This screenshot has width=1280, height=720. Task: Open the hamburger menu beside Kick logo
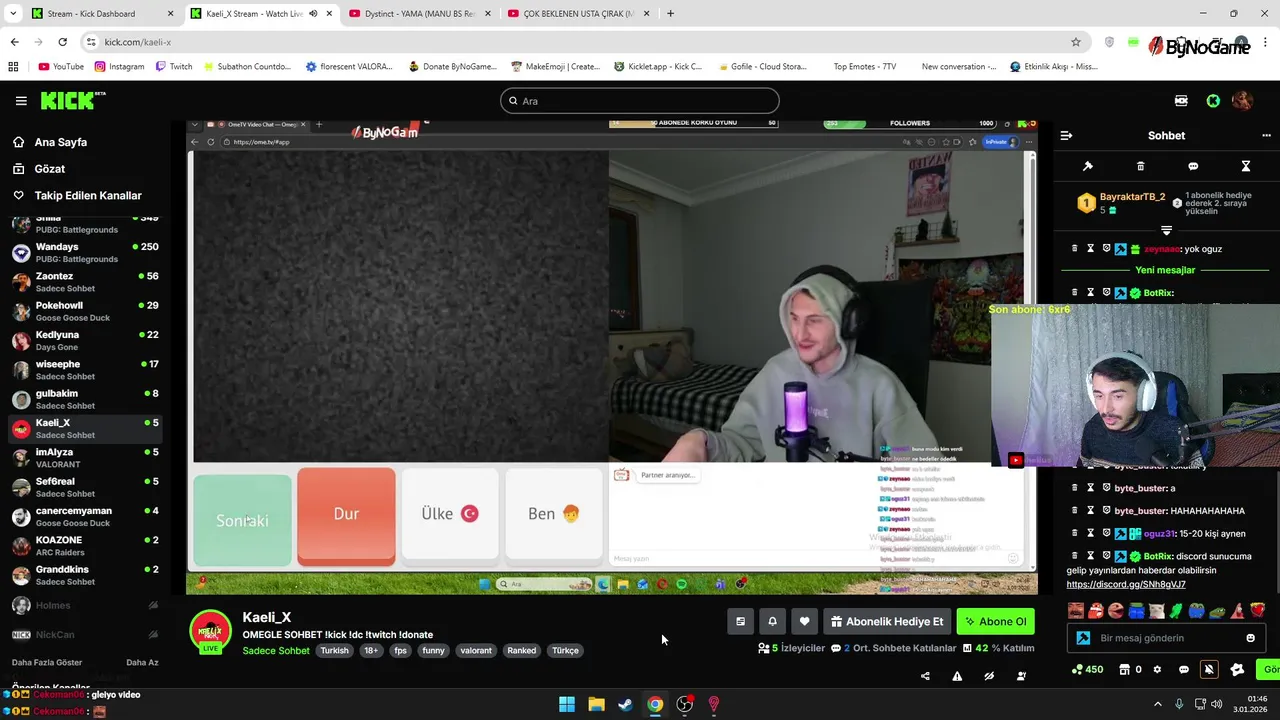21,101
